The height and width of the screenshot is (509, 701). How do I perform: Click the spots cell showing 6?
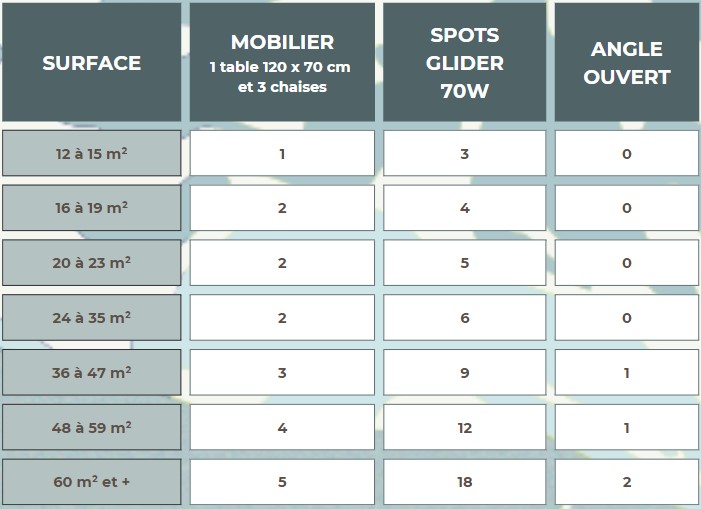point(465,318)
